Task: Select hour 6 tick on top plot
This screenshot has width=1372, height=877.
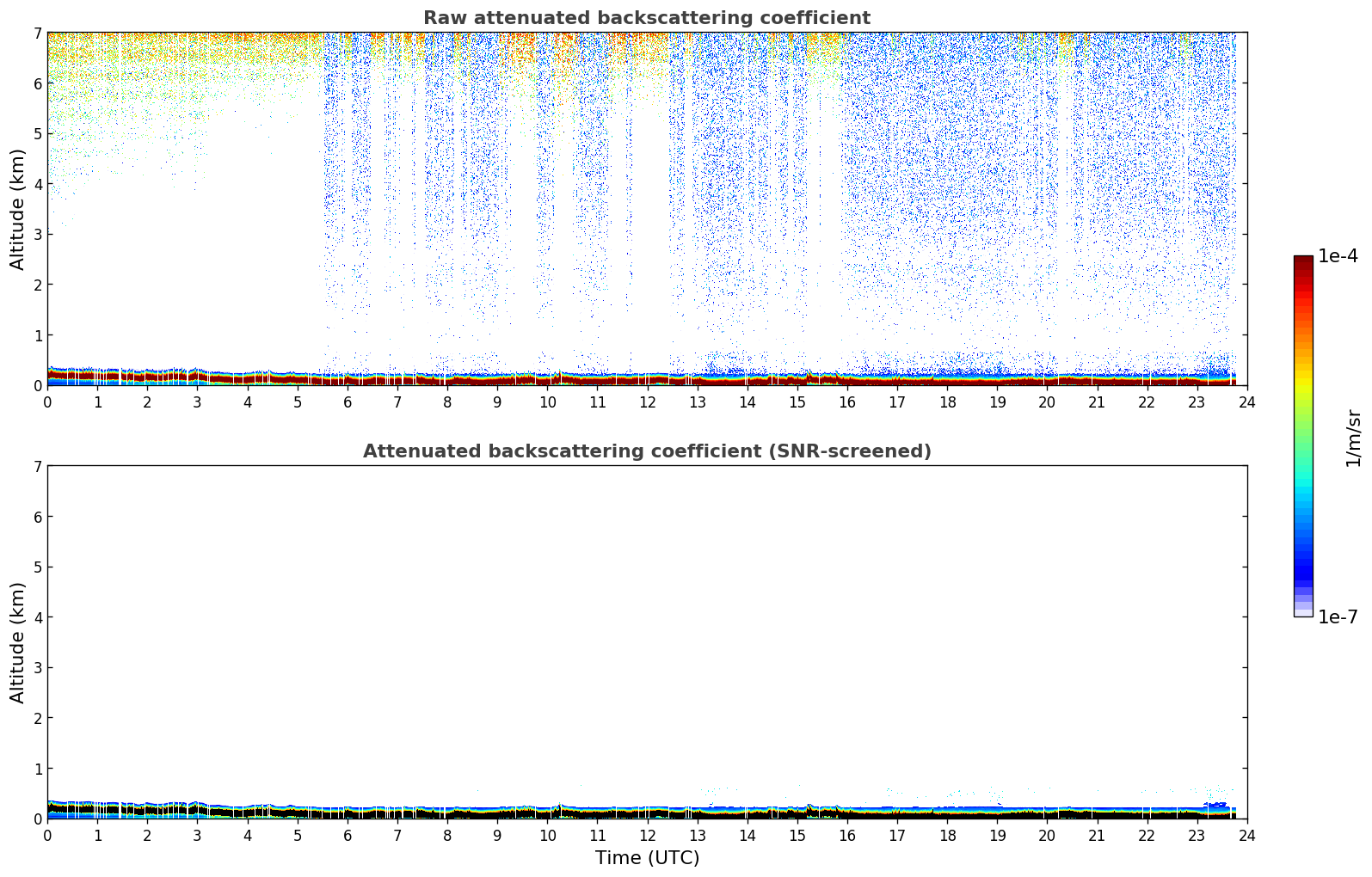Action: pos(347,402)
